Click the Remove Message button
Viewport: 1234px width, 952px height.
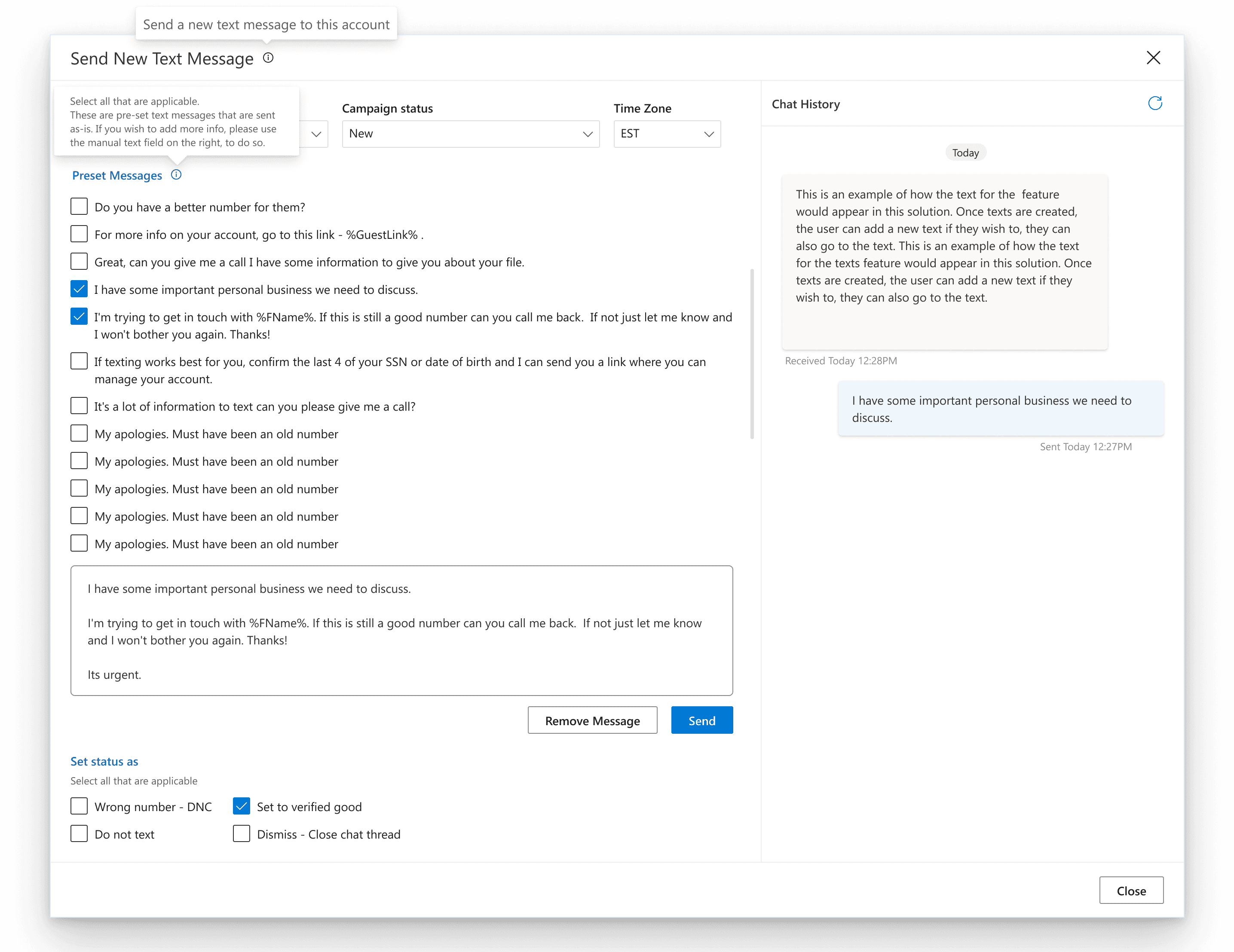tap(592, 720)
